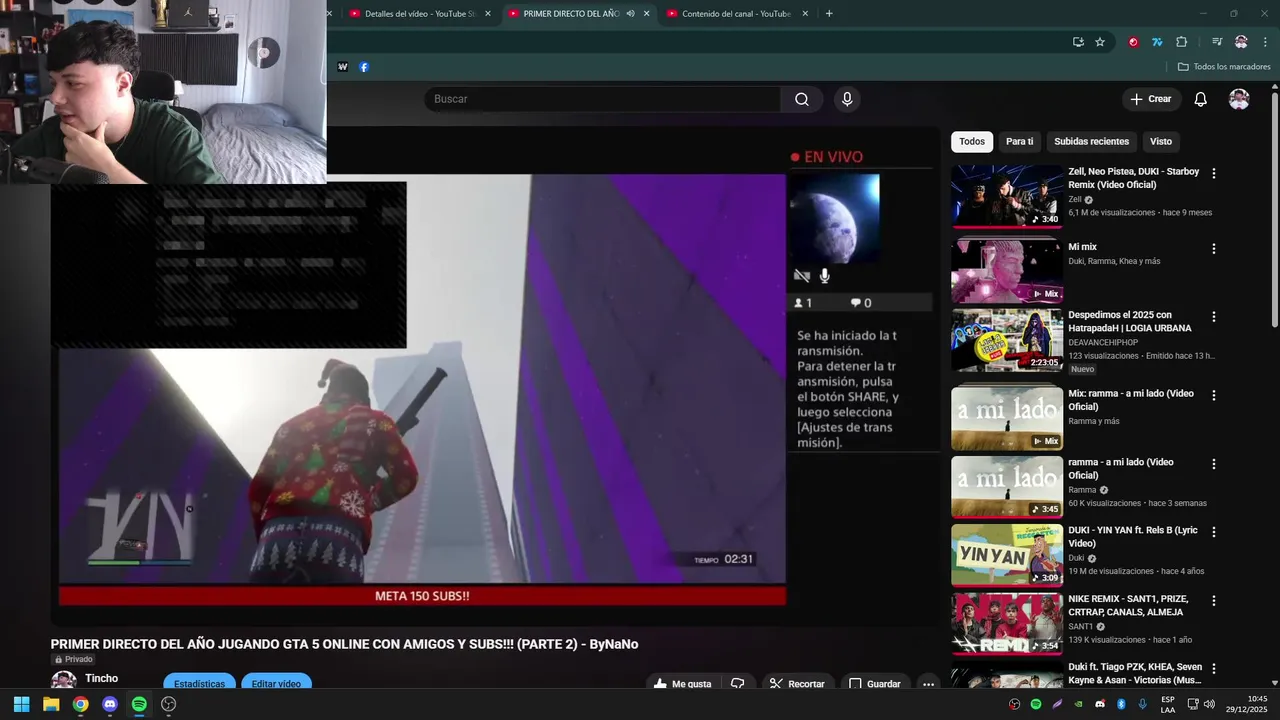The width and height of the screenshot is (1280, 720).
Task: Open the Starboy Remix video thumbnail
Action: point(1007,196)
